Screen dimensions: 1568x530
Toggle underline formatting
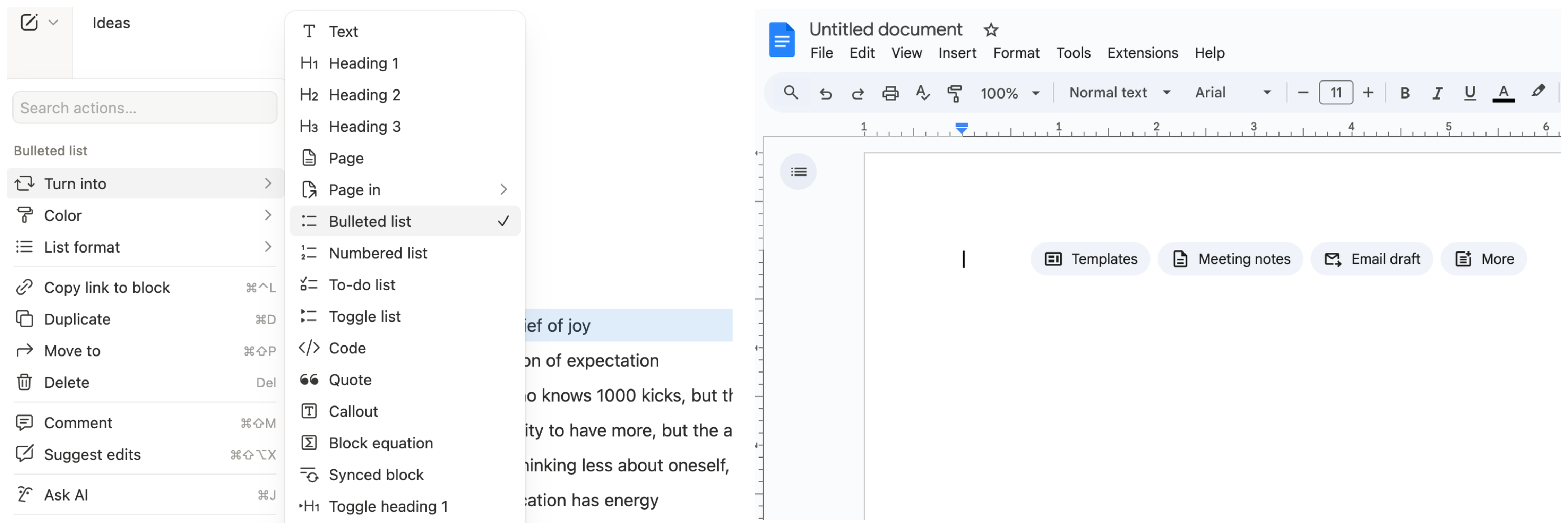[1470, 93]
